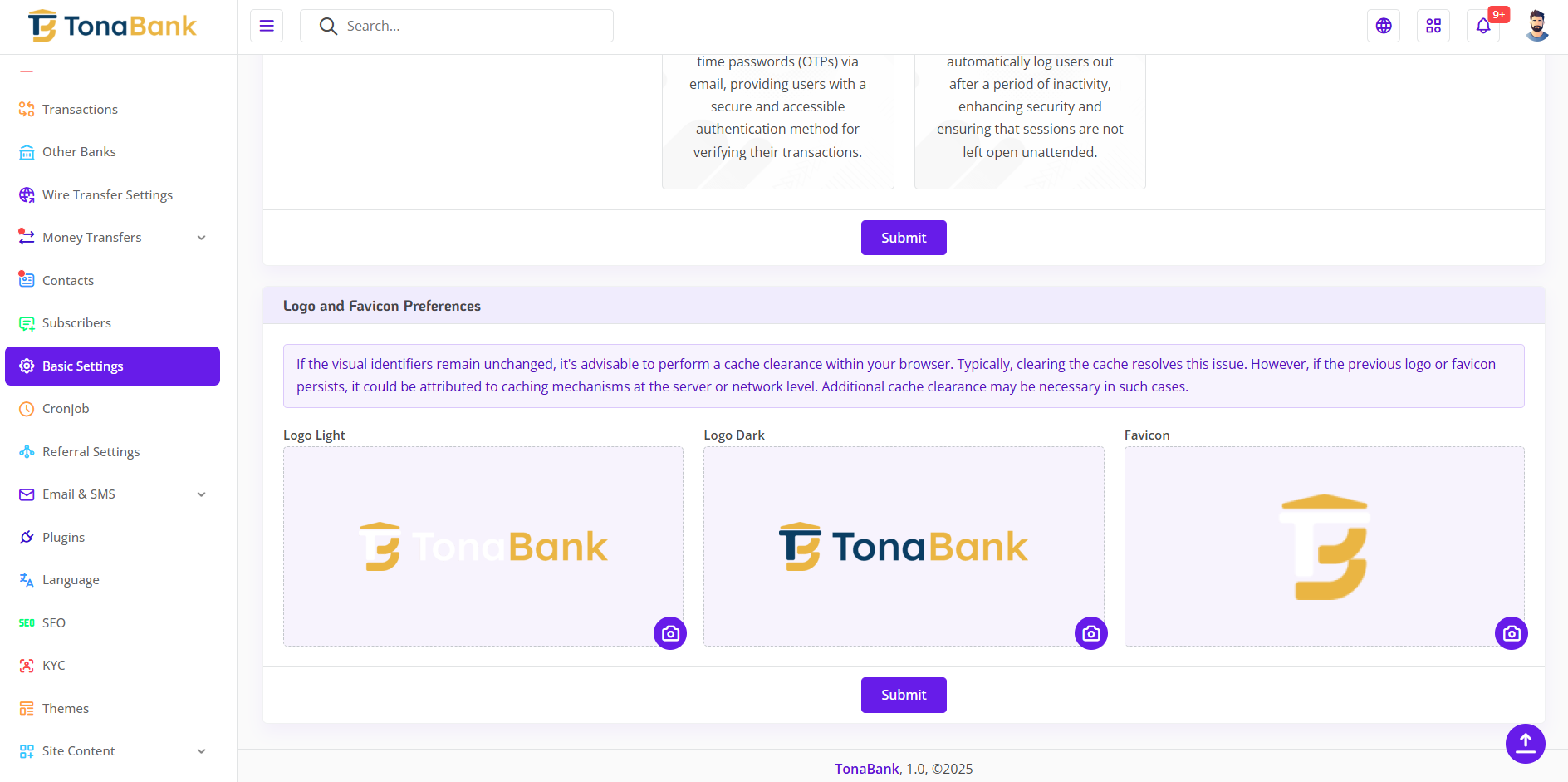Upload a new Logo Light image via camera icon

[x=670, y=633]
